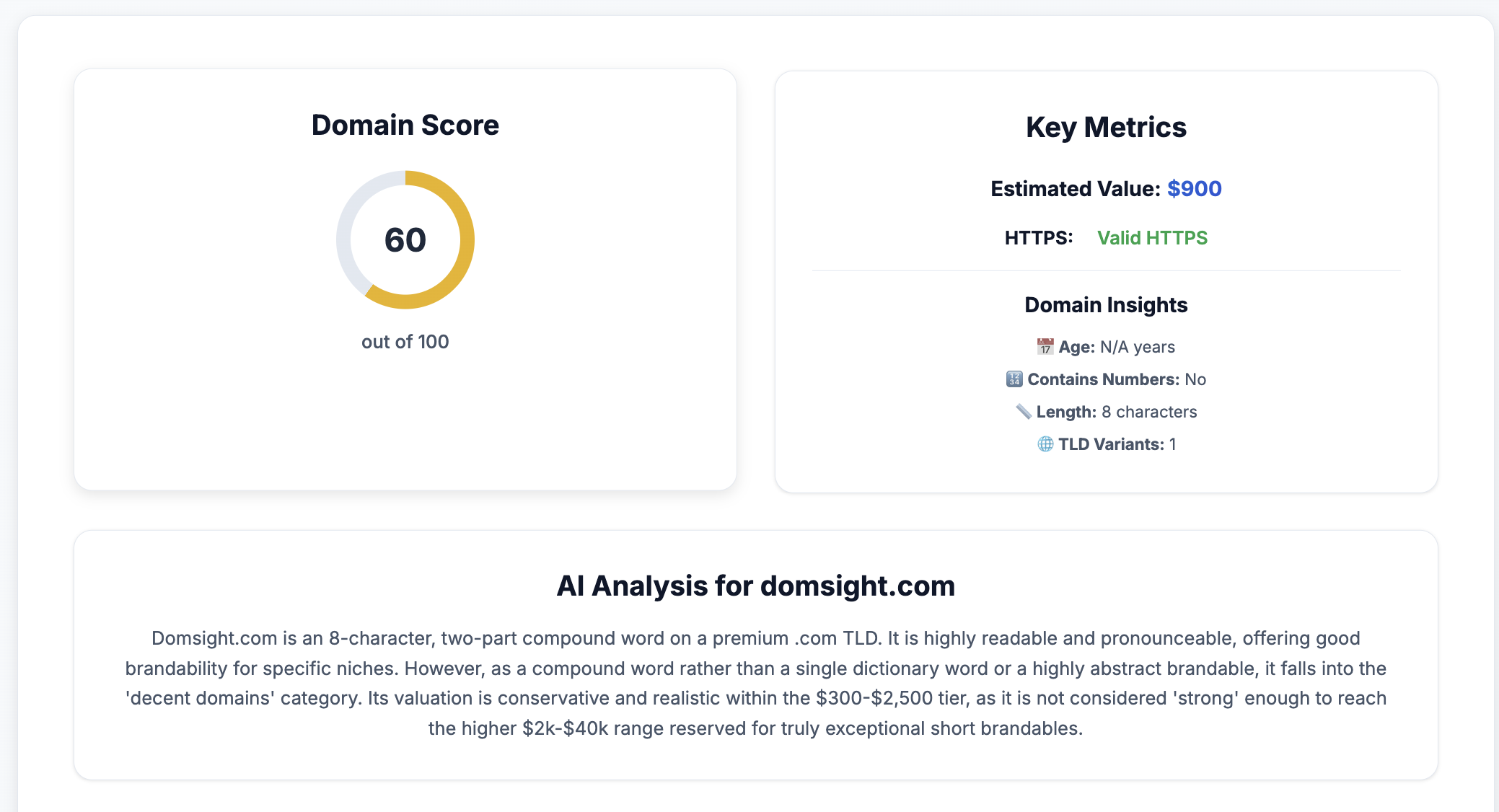Click the globe icon beside TLD Variants

pyautogui.click(x=1045, y=444)
